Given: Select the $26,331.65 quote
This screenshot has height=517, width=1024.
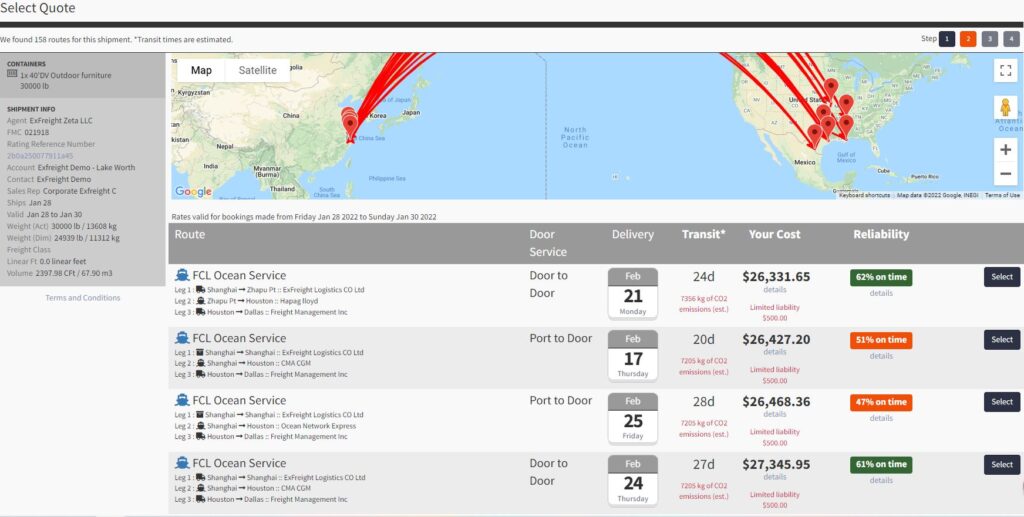Looking at the screenshot, I should coord(1002,277).
